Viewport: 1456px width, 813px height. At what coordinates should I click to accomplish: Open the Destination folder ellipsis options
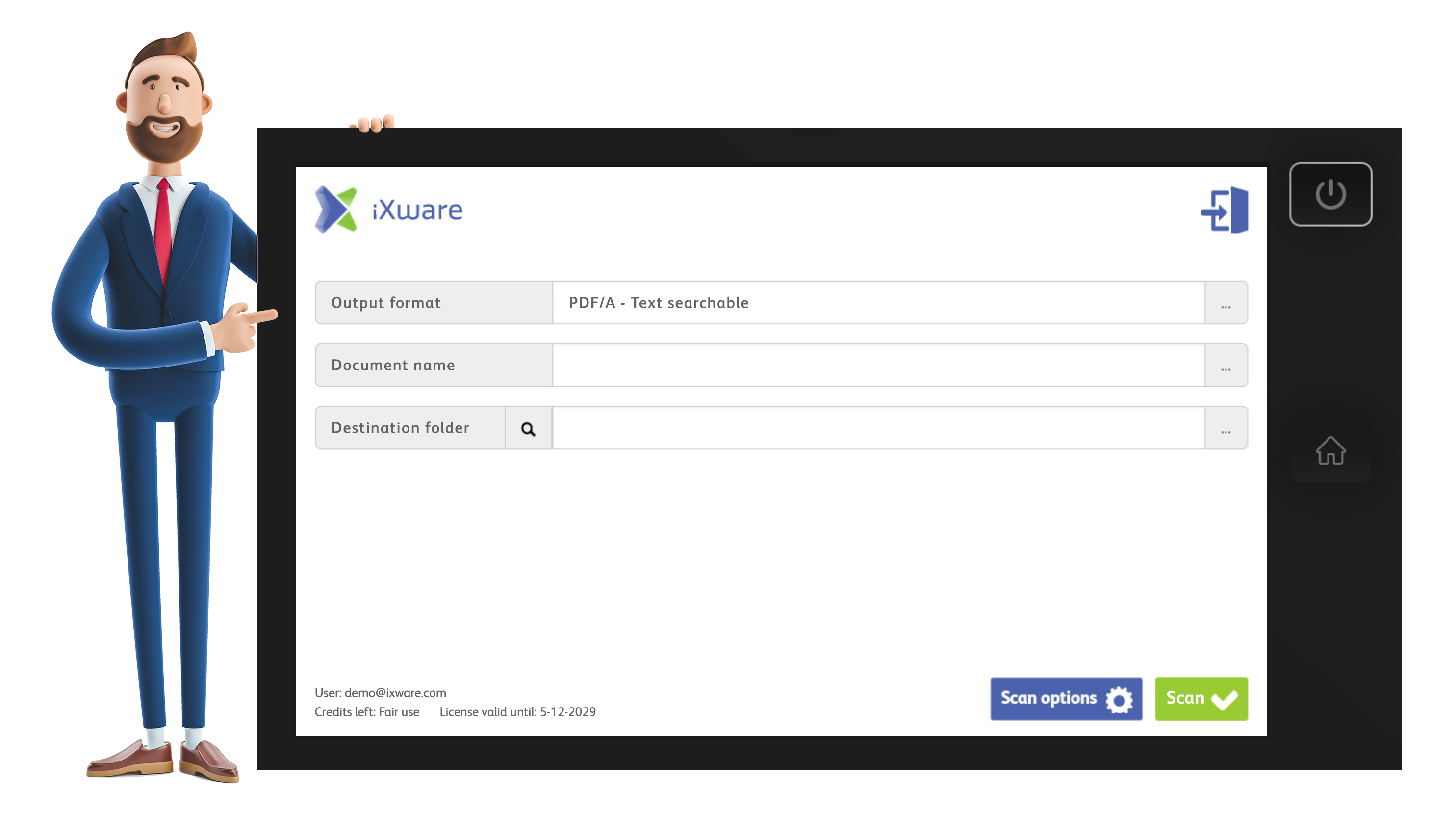point(1226,428)
